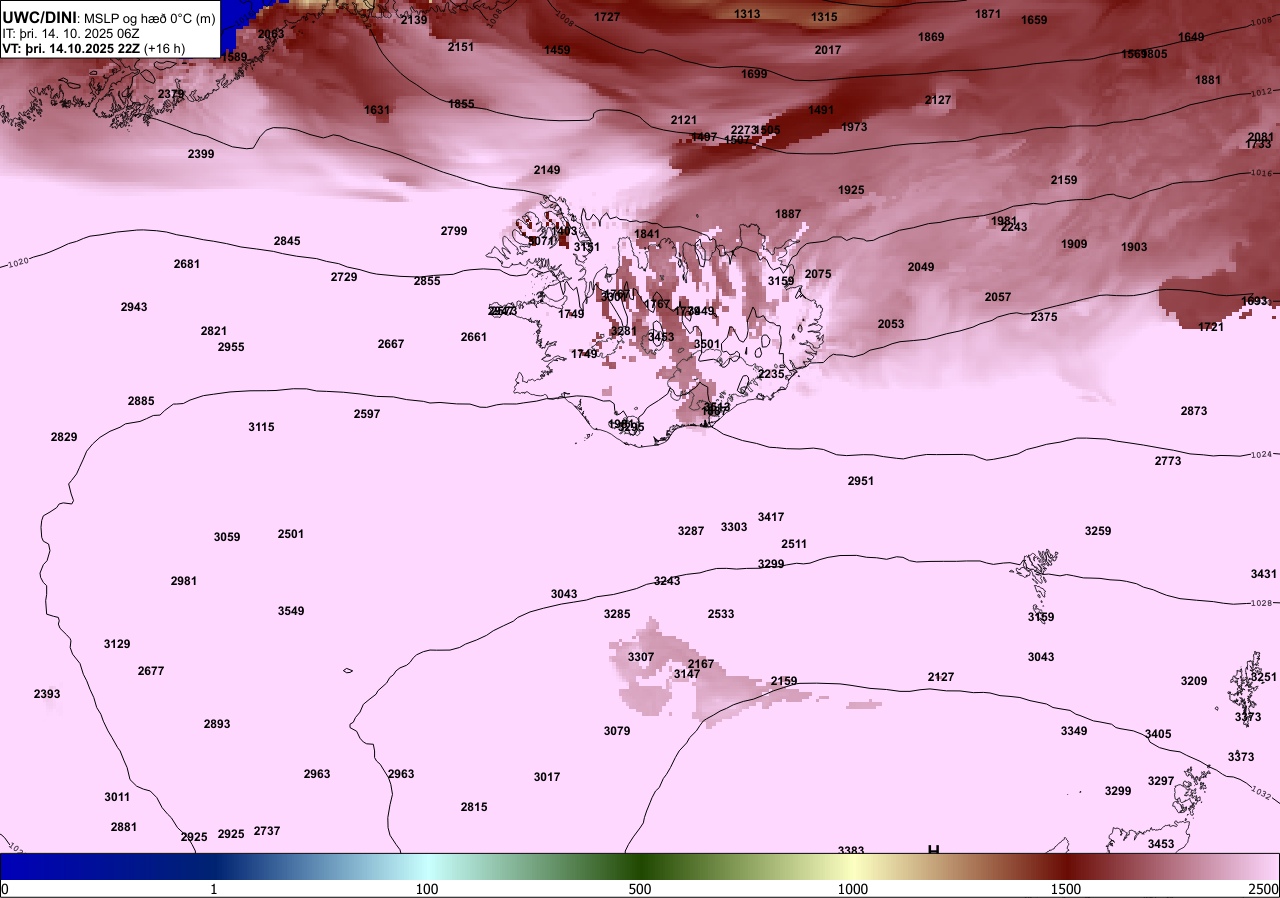Click the value 2533
1280x898 pixels.
click(721, 614)
